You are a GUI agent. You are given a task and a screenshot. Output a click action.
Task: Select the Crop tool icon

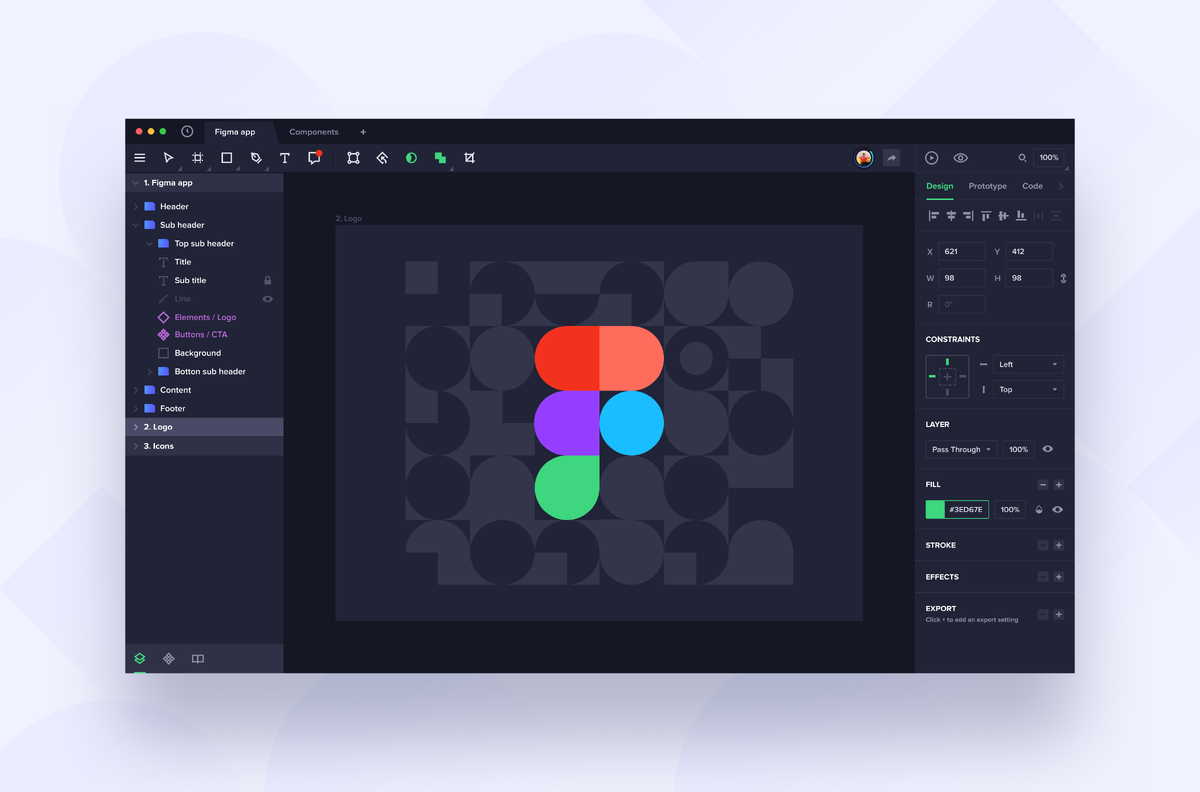point(469,158)
